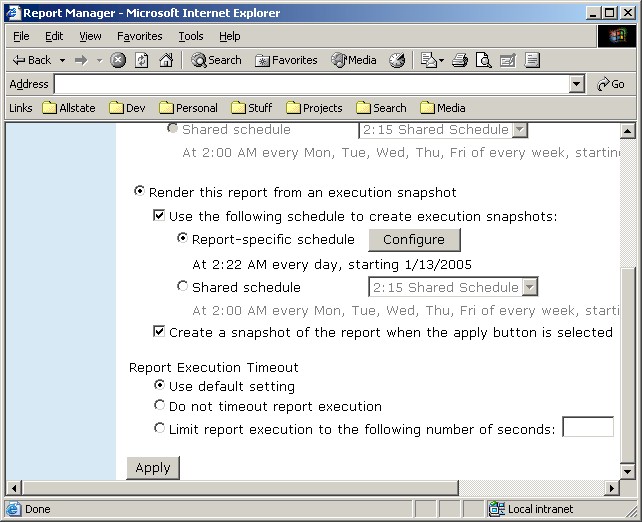Viewport: 642px width, 522px height.
Task: Click the Print toolbar icon
Action: pos(460,60)
